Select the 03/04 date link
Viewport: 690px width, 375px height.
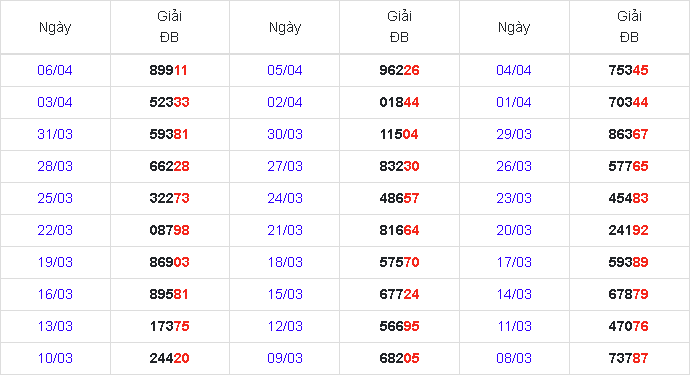point(55,102)
